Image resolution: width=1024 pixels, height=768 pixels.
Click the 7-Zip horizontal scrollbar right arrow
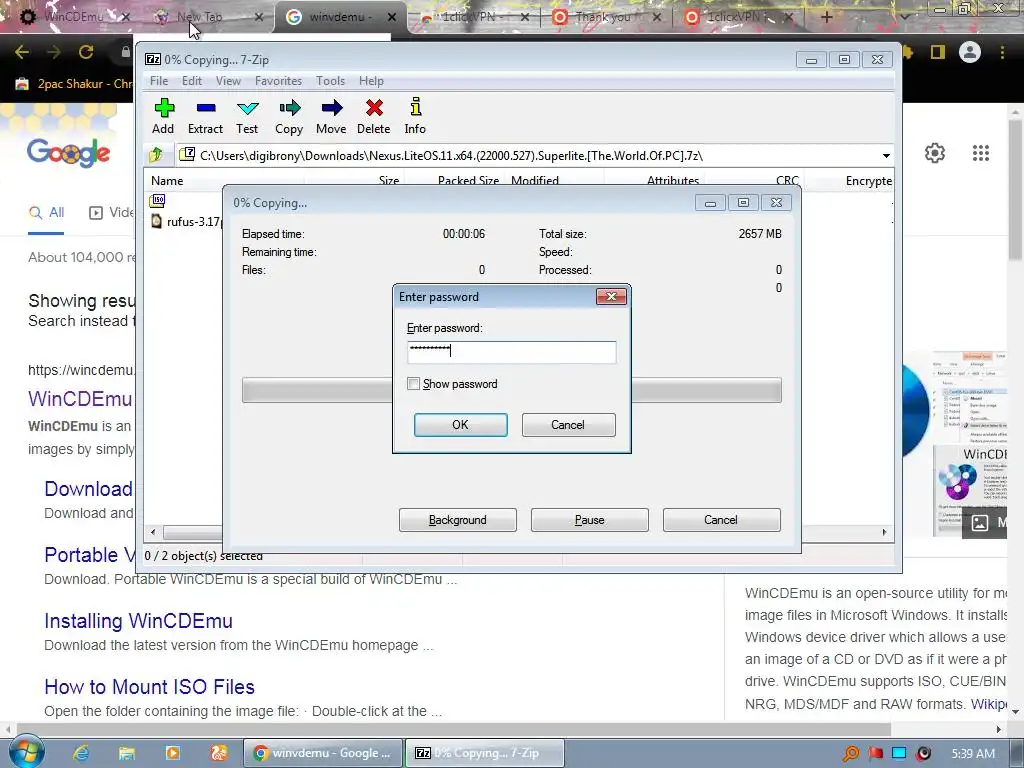click(x=884, y=532)
